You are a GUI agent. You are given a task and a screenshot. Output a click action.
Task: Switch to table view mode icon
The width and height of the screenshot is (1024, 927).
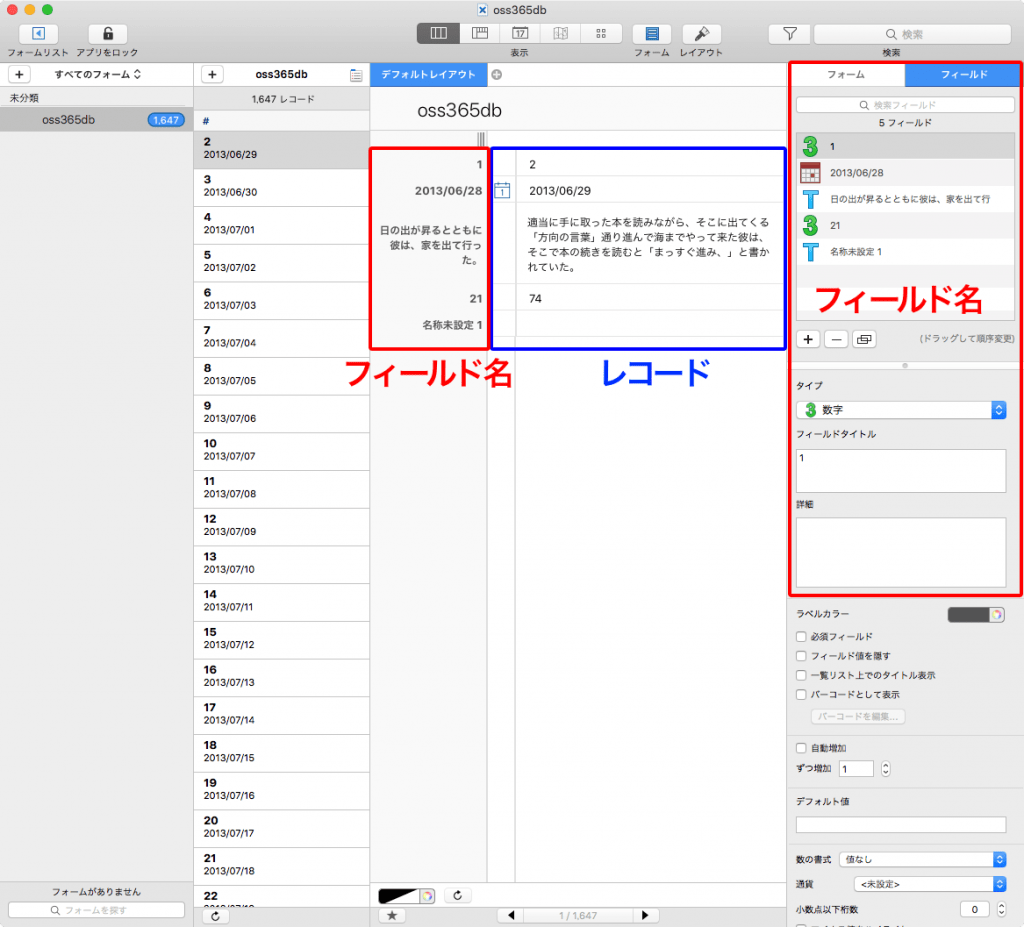pyautogui.click(x=479, y=33)
